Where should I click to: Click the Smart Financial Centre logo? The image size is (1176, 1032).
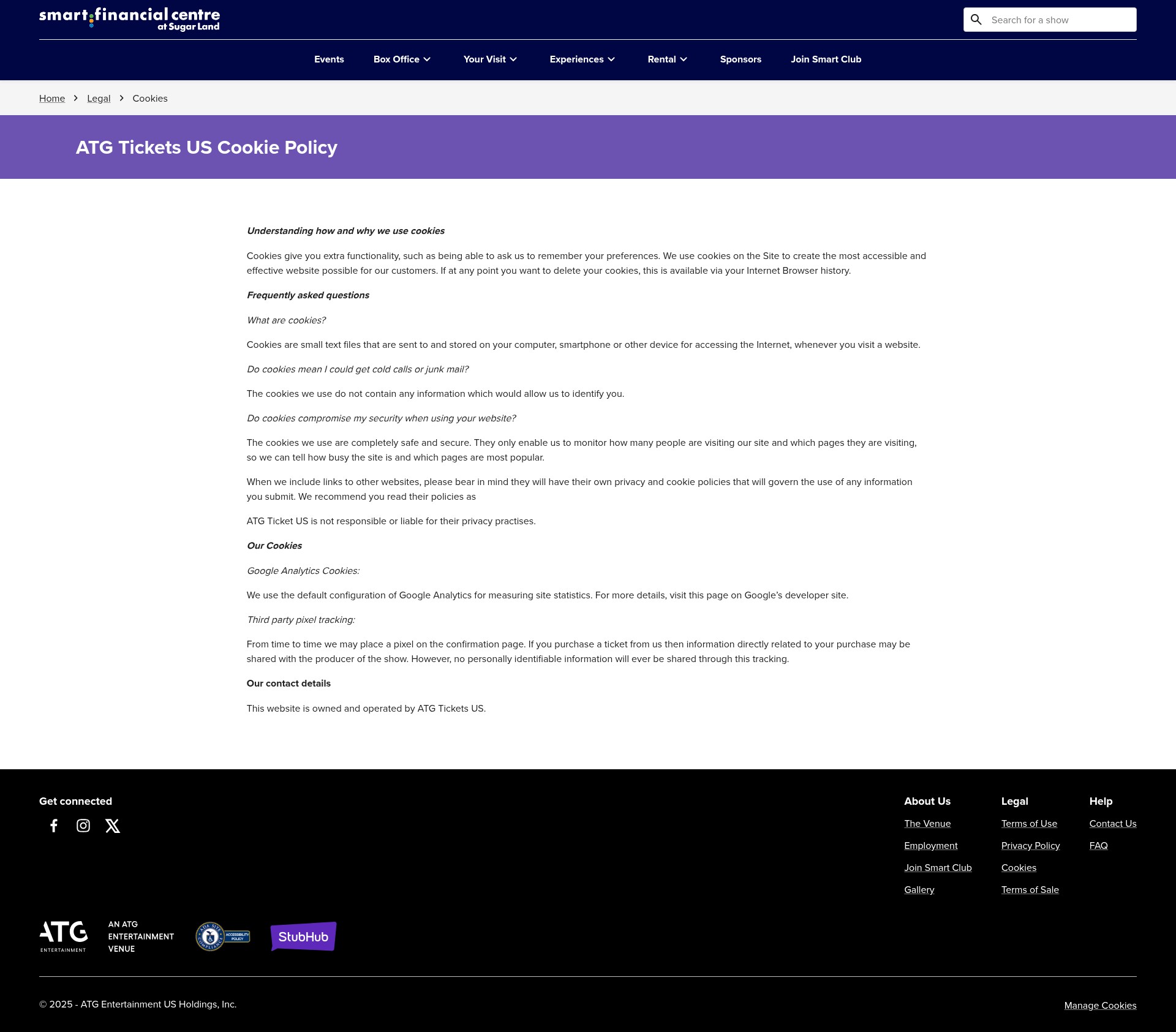click(129, 20)
